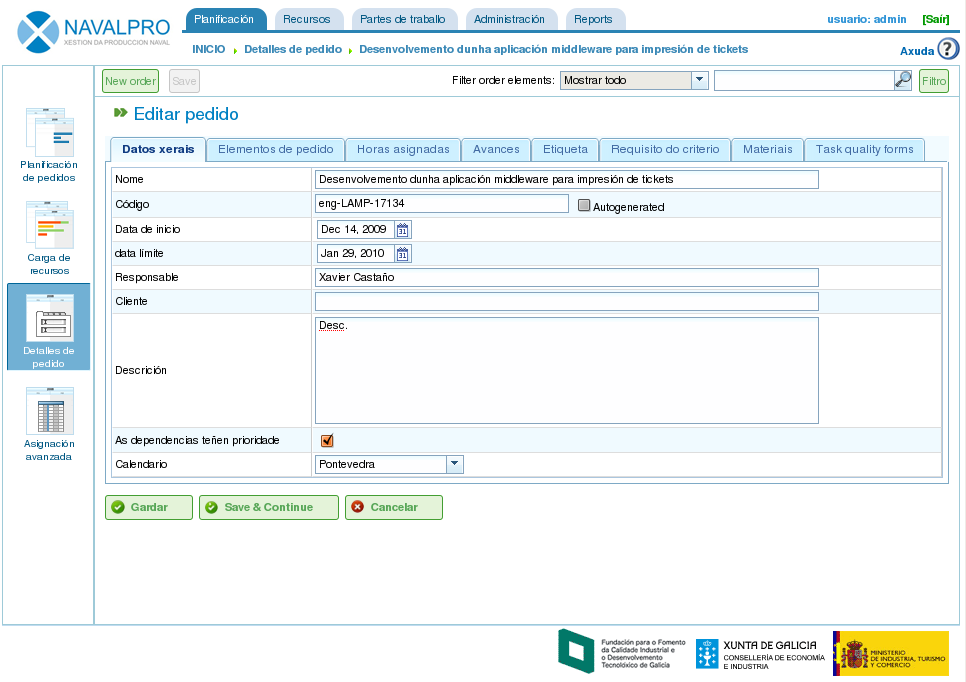Open the Calendario Pontevedra dropdown

(x=455, y=464)
